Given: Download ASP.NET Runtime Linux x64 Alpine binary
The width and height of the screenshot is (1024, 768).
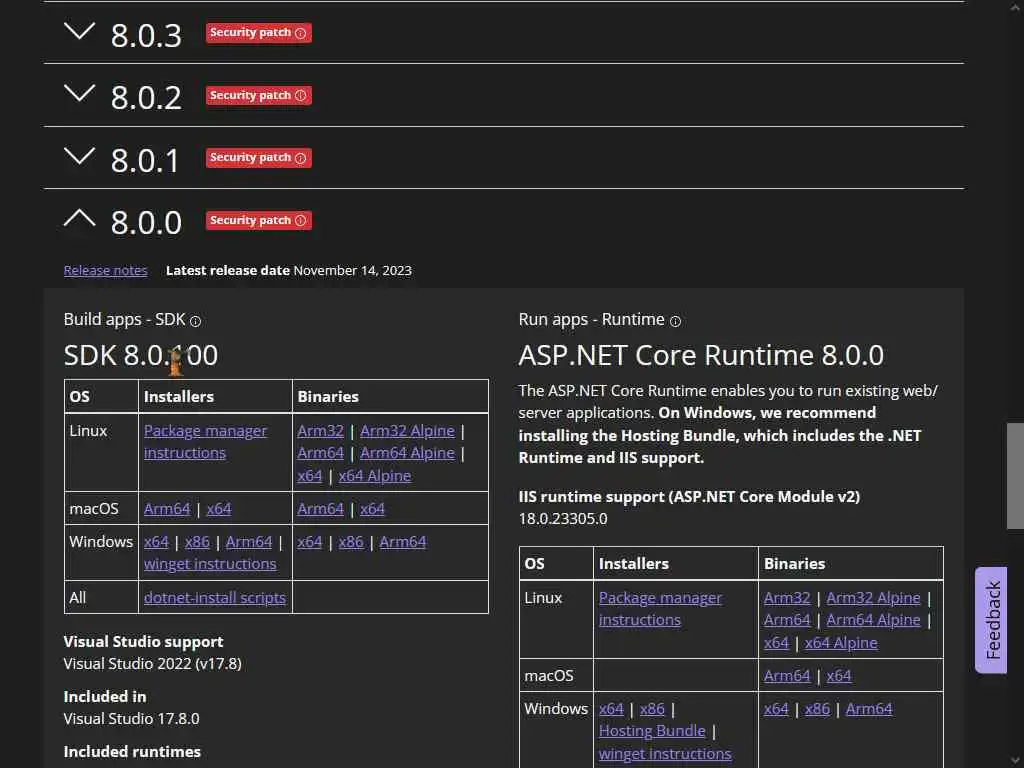Looking at the screenshot, I should pyautogui.click(x=841, y=643).
